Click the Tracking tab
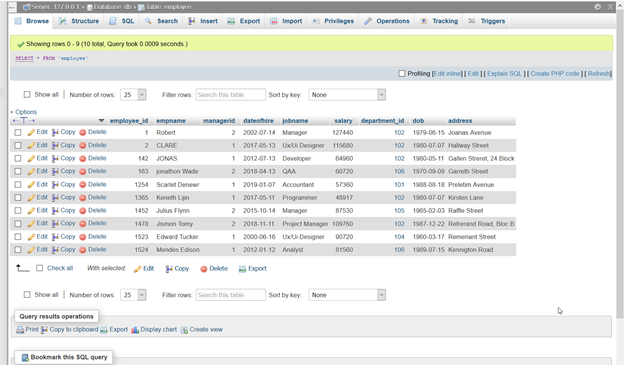 [439, 21]
